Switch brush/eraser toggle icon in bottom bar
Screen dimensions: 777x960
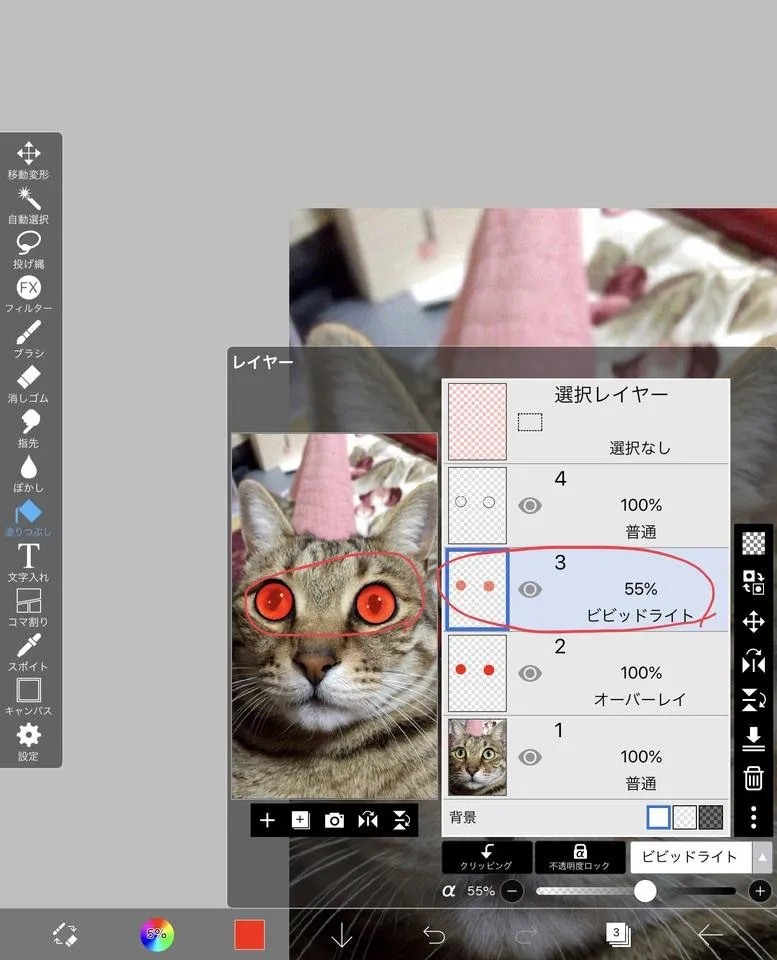click(x=64, y=934)
